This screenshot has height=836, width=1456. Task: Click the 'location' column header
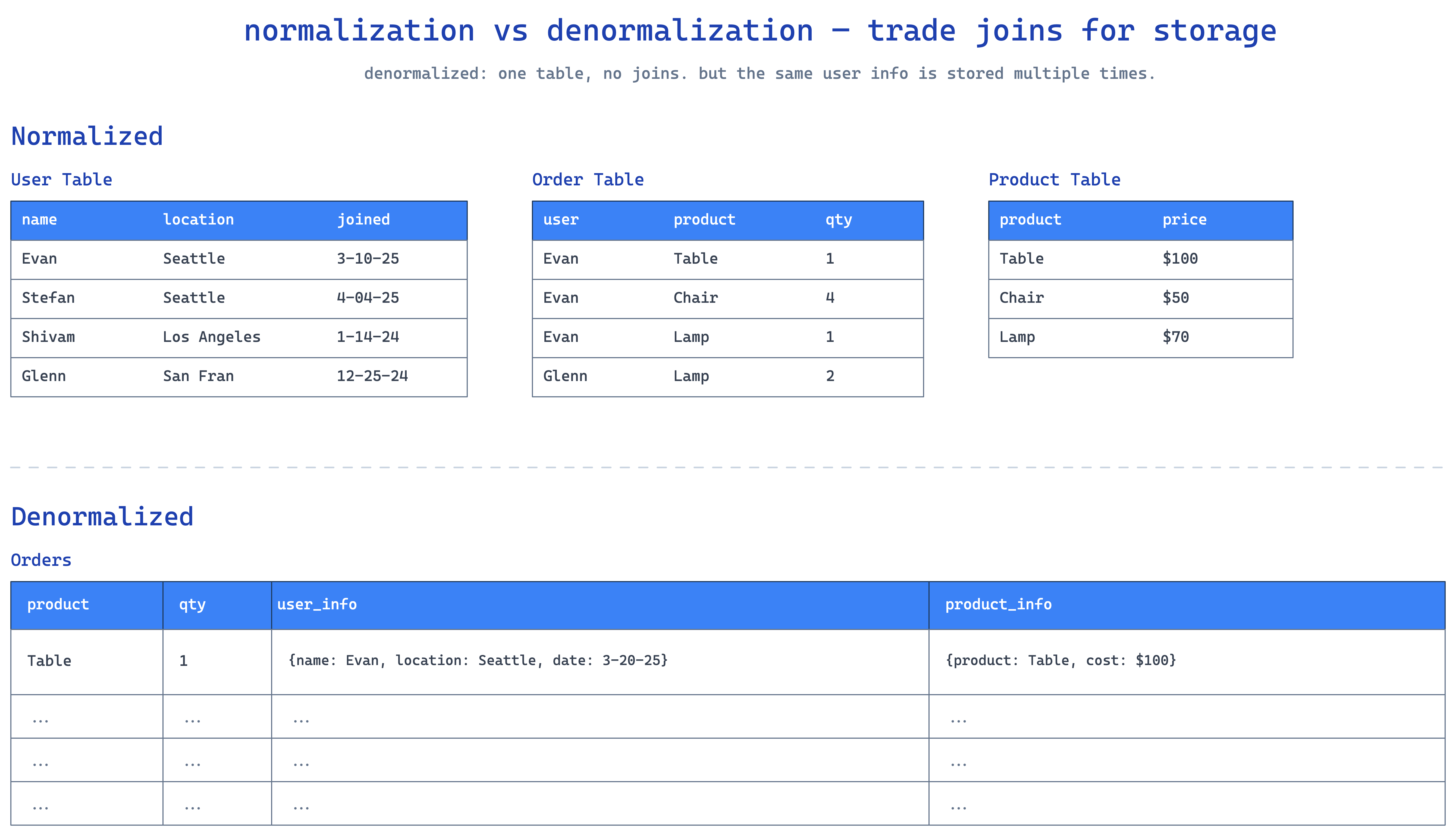point(198,219)
